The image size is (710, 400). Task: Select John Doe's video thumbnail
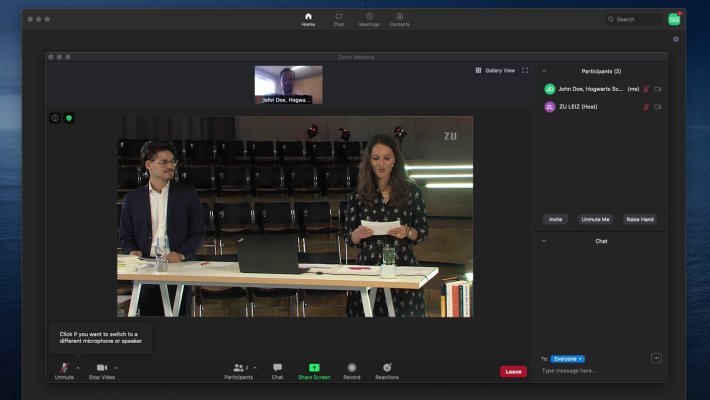[x=288, y=85]
